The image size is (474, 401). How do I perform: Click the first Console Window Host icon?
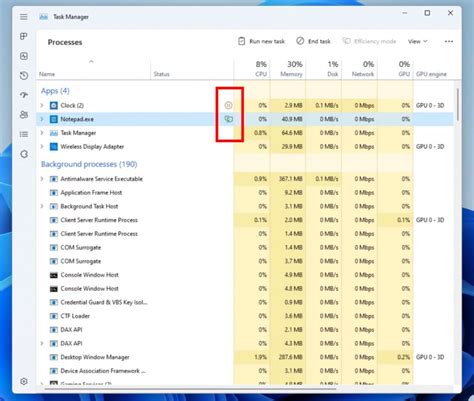tap(53, 275)
